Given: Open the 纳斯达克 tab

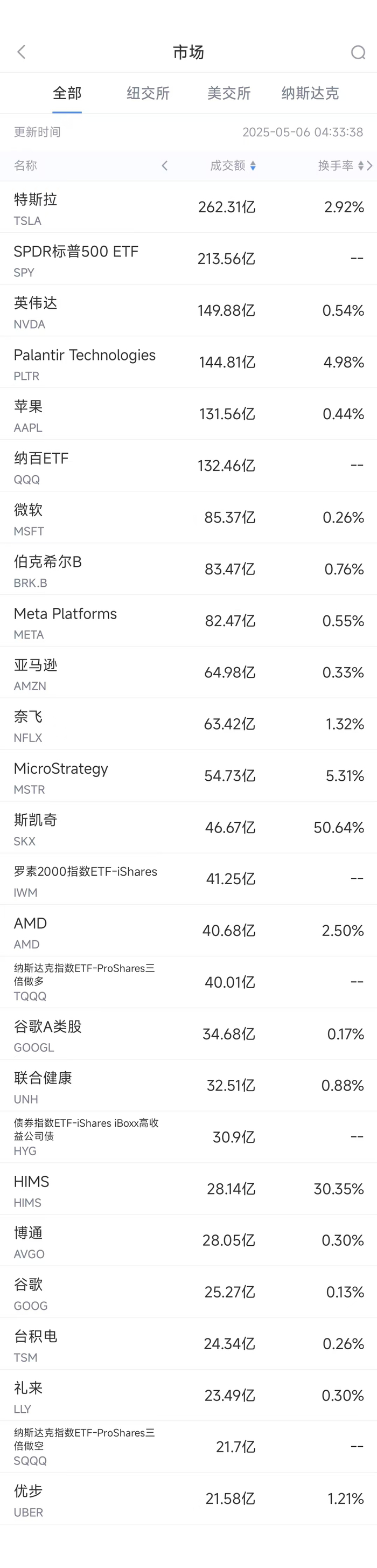Looking at the screenshot, I should (310, 93).
